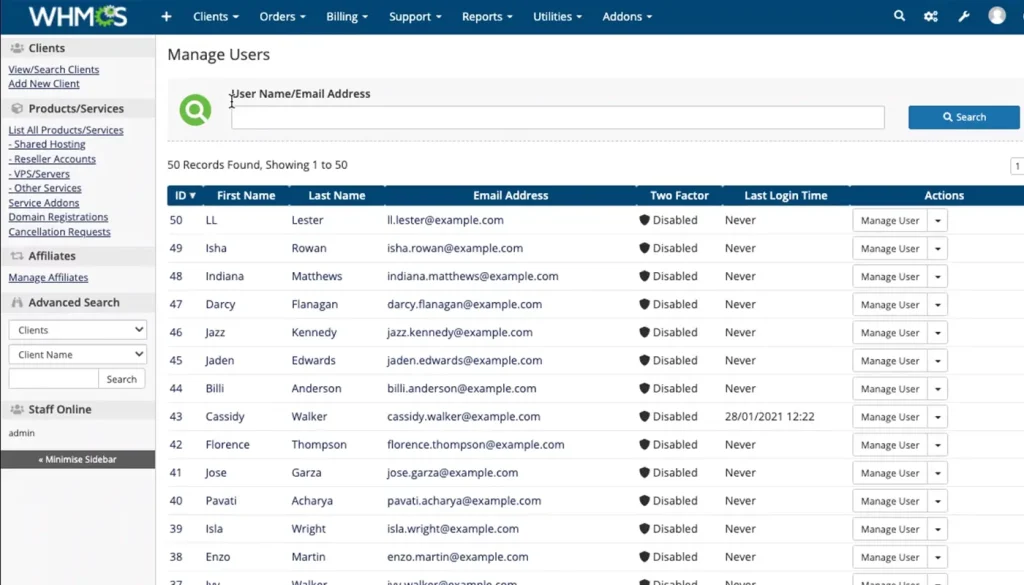Image resolution: width=1024 pixels, height=585 pixels.
Task: Open the Client Name search type dropdown
Action: point(77,353)
